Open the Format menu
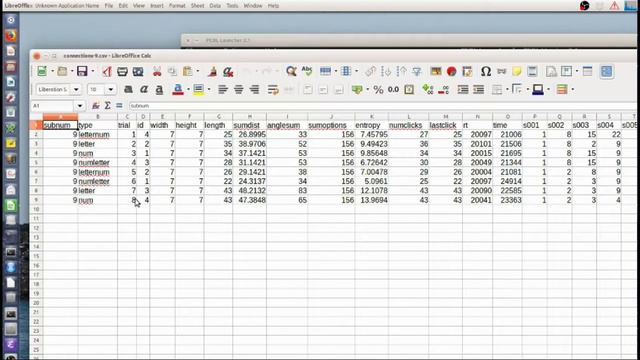The image size is (640, 360). coord(177,6)
